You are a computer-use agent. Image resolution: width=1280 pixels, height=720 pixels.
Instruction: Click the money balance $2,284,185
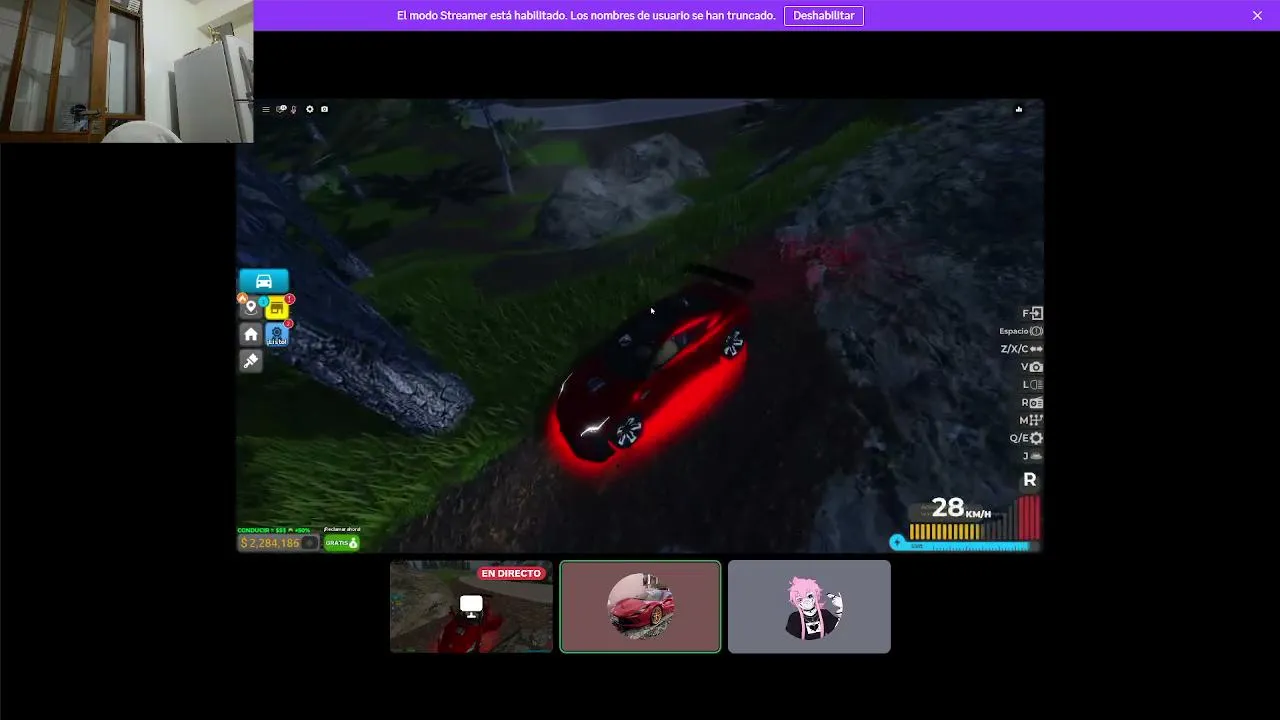(270, 543)
